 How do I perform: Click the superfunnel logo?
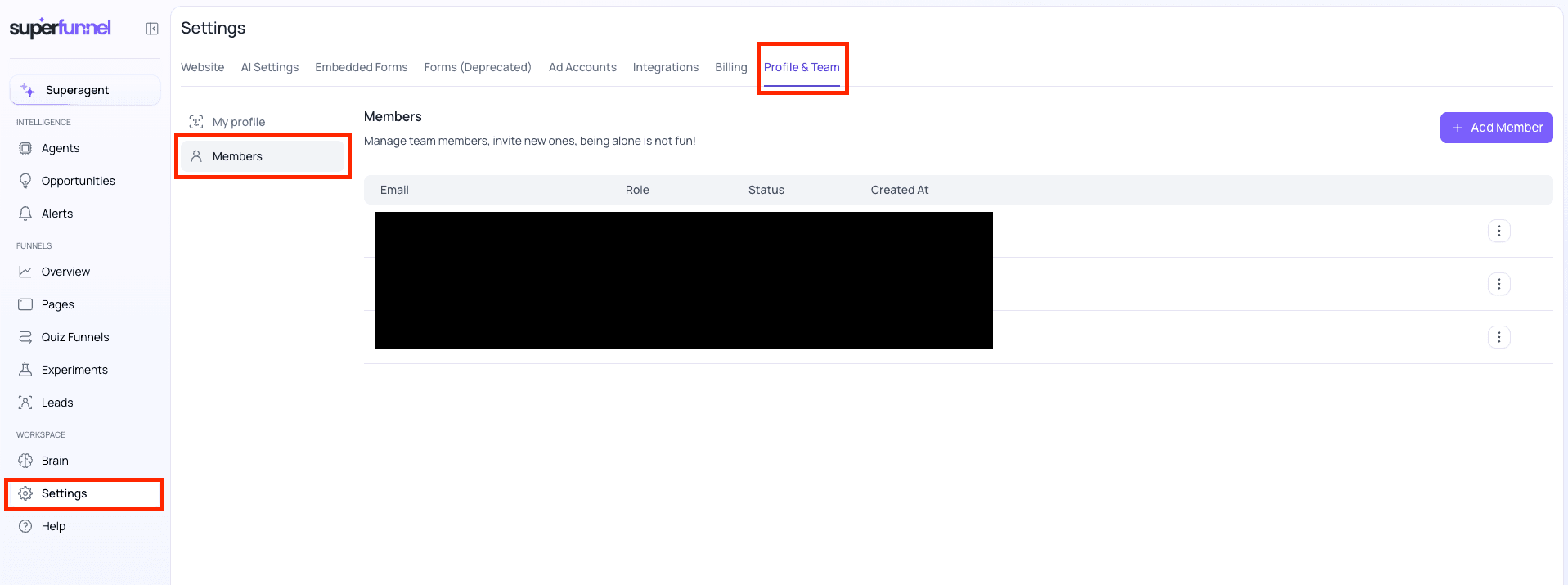[x=61, y=28]
